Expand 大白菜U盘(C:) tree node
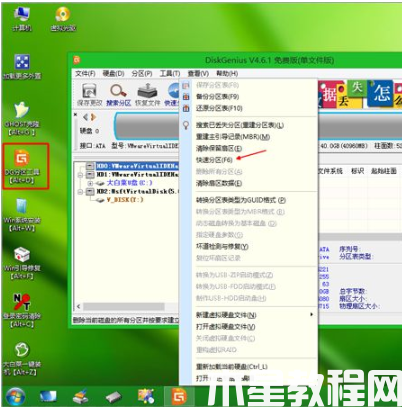The image size is (402, 407). point(90,183)
